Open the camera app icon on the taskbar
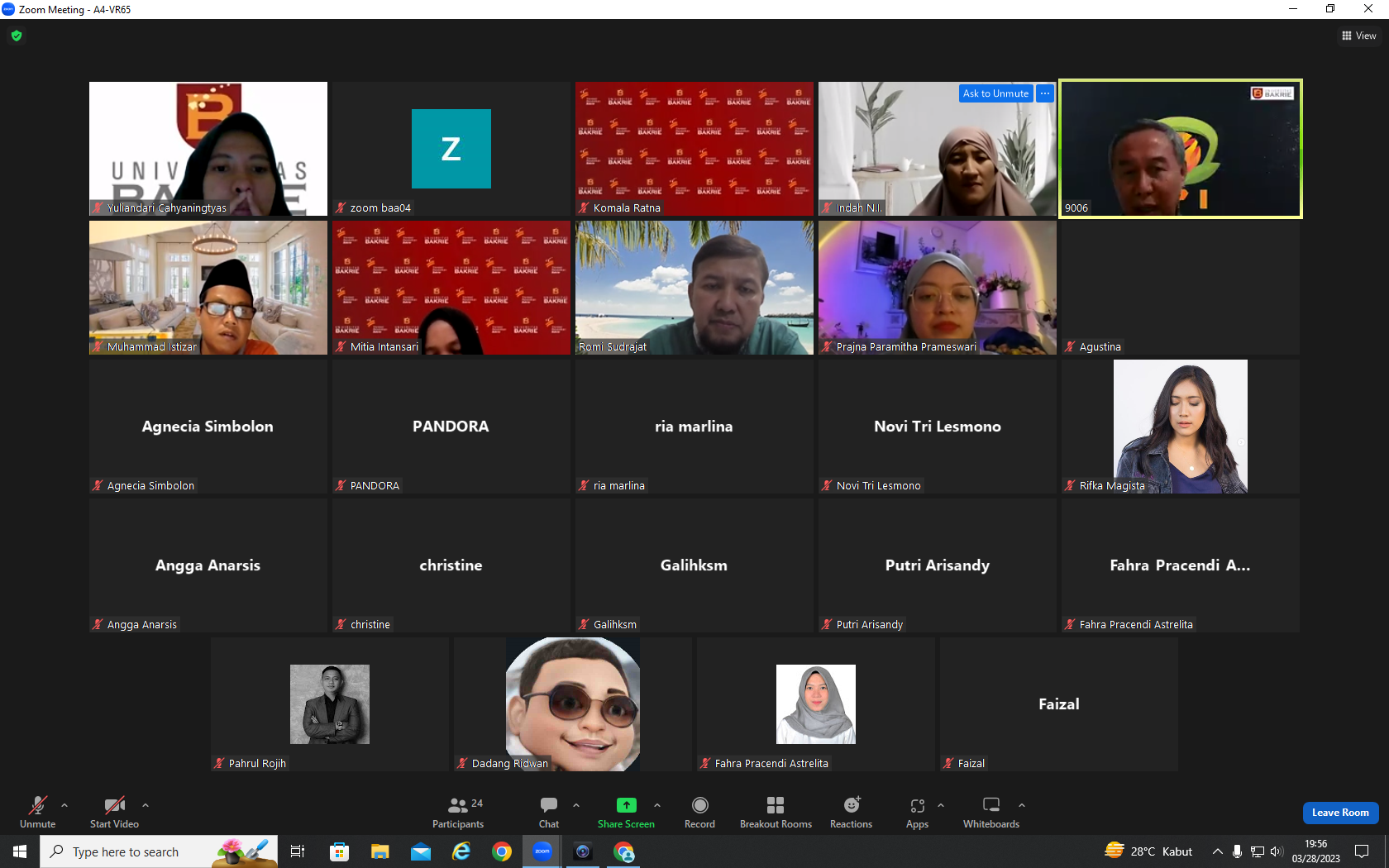Screen dimensions: 1389x868 point(583,851)
